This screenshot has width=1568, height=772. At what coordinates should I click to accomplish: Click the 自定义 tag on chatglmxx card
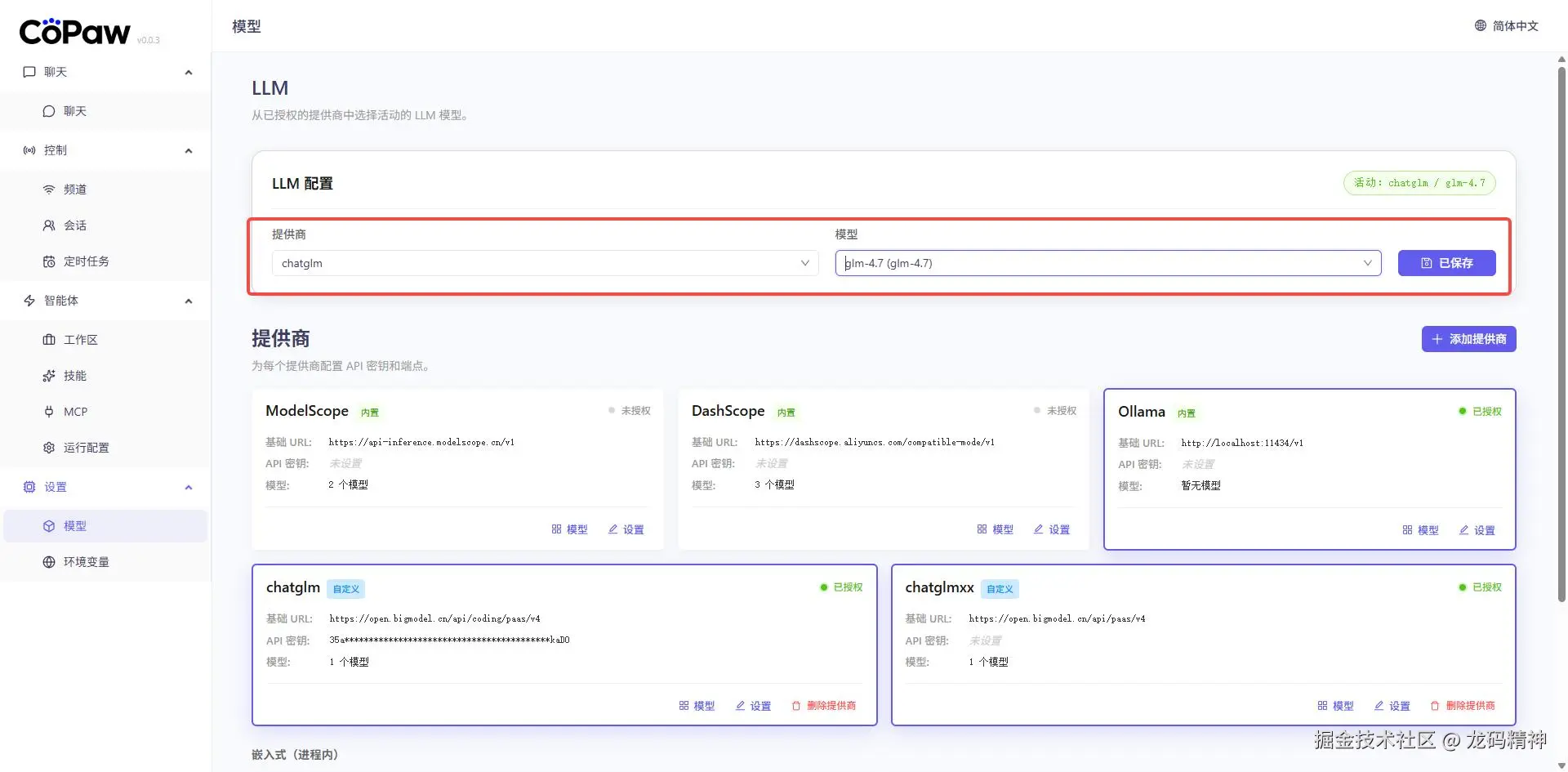point(1000,589)
